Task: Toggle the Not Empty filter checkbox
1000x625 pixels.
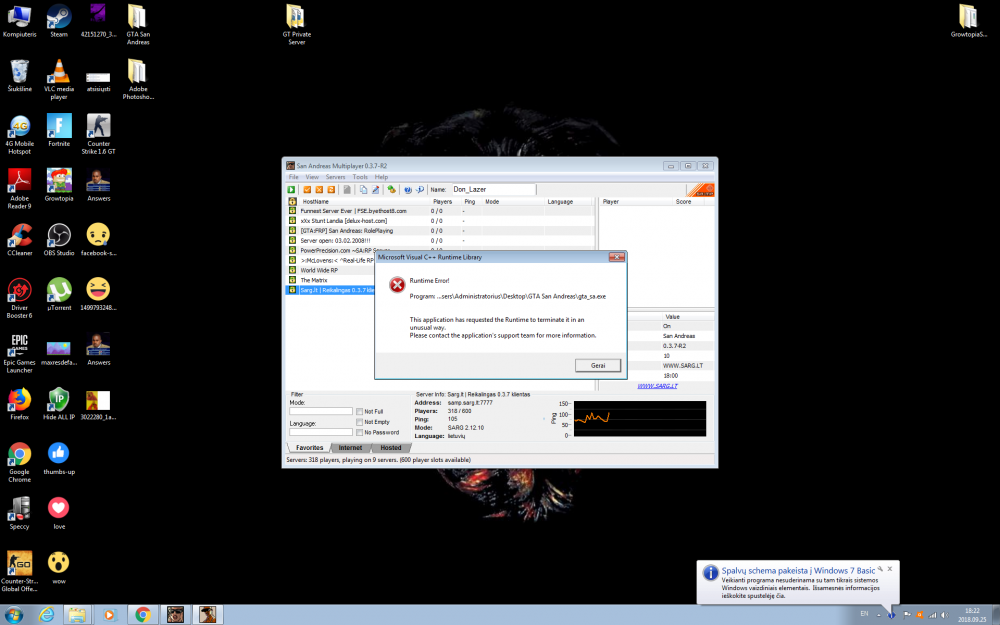Action: coord(360,422)
